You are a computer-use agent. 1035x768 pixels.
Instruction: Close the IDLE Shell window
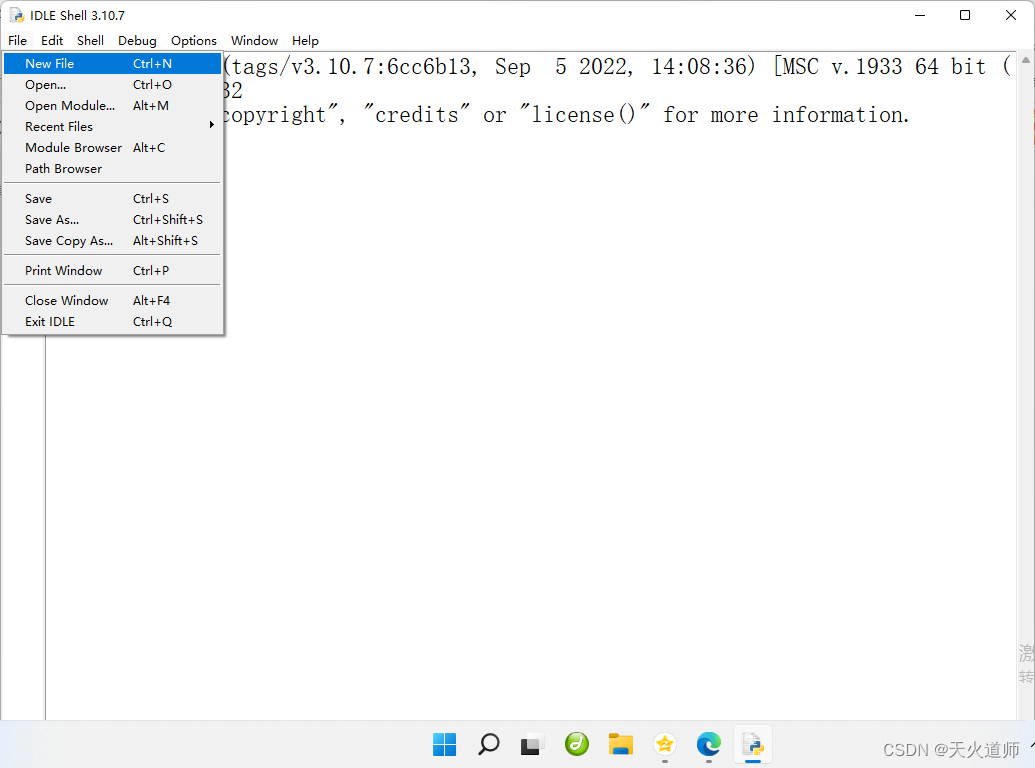(x=1011, y=15)
